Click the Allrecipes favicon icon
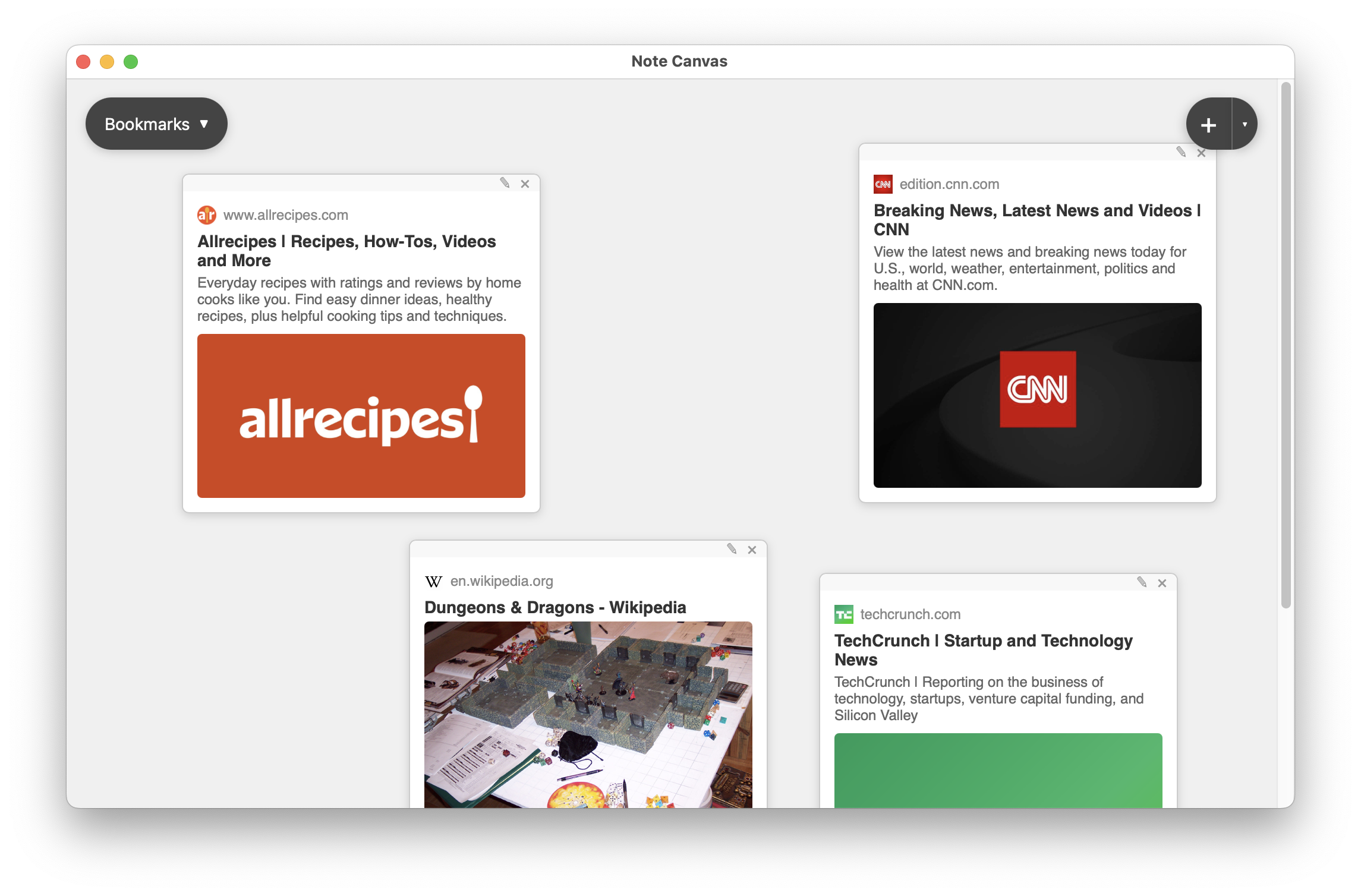This screenshot has height=896, width=1361. click(x=207, y=215)
